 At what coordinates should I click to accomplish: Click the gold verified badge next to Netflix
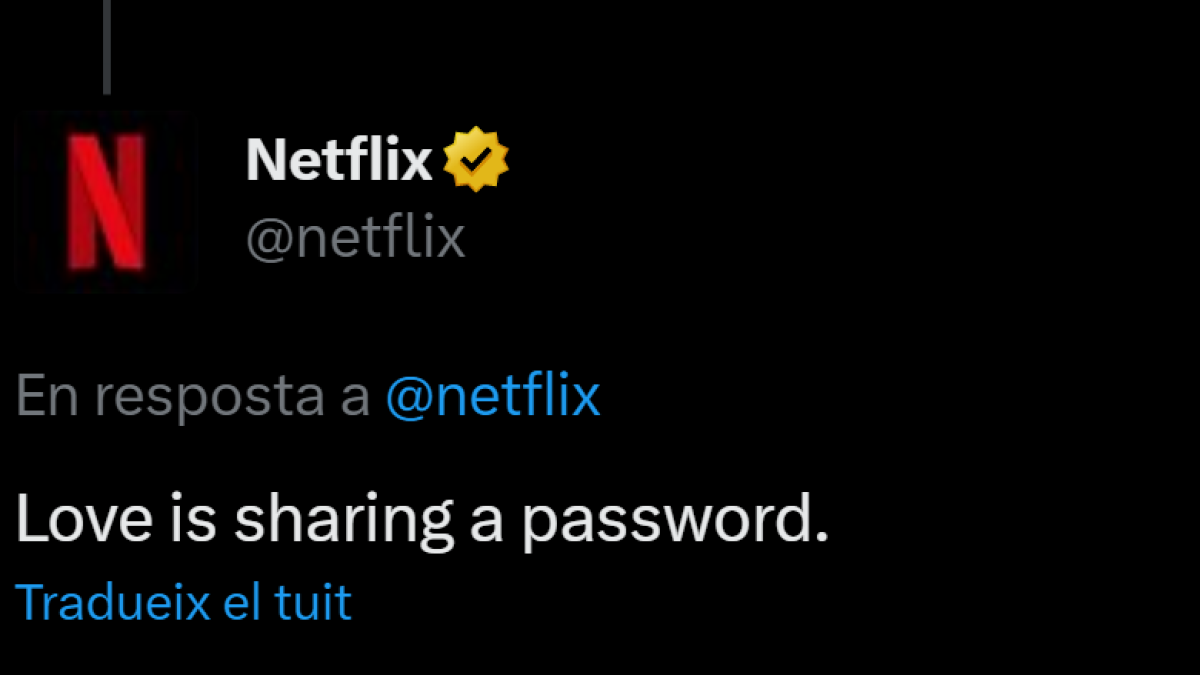[x=475, y=157]
